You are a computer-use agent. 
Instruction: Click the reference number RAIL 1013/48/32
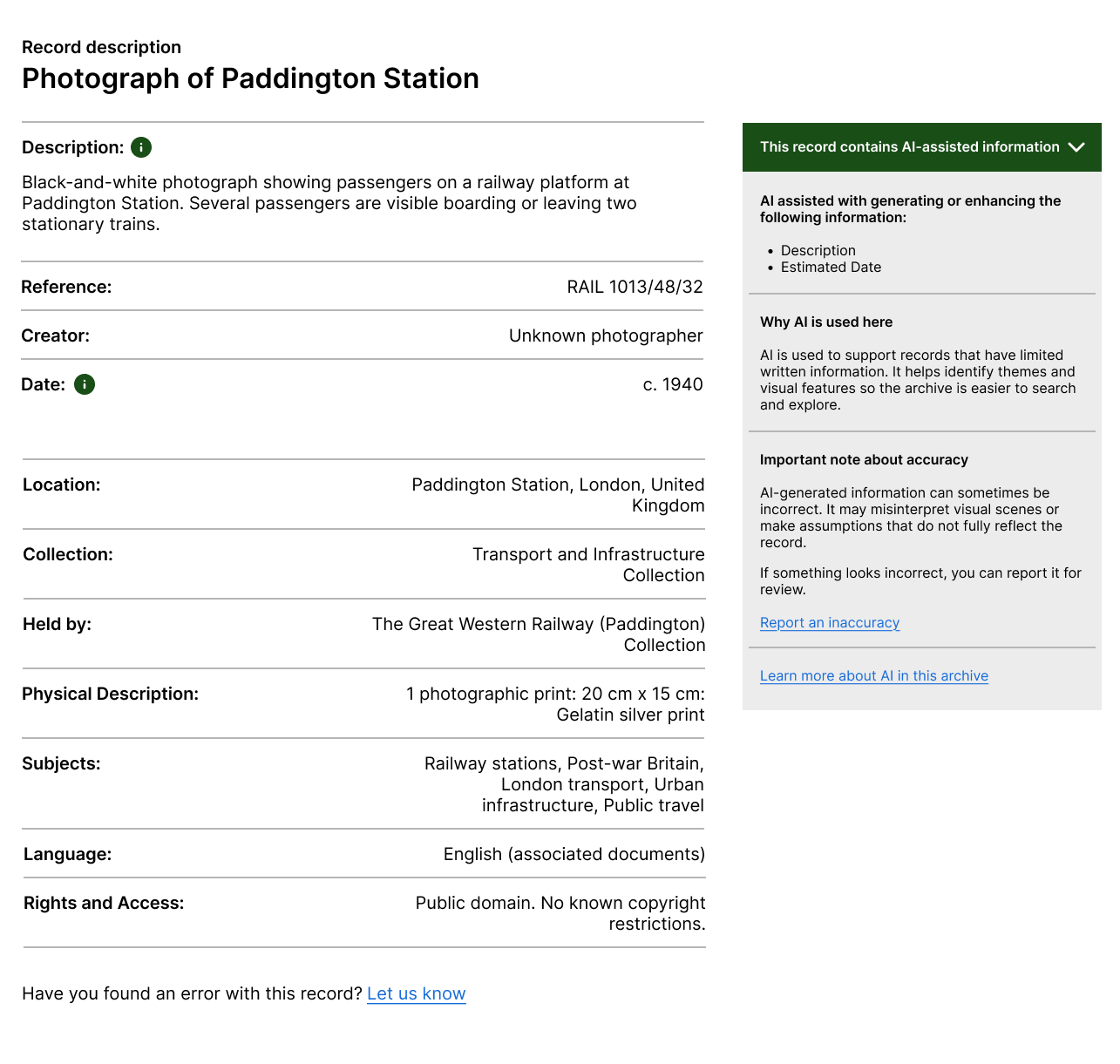(x=635, y=287)
